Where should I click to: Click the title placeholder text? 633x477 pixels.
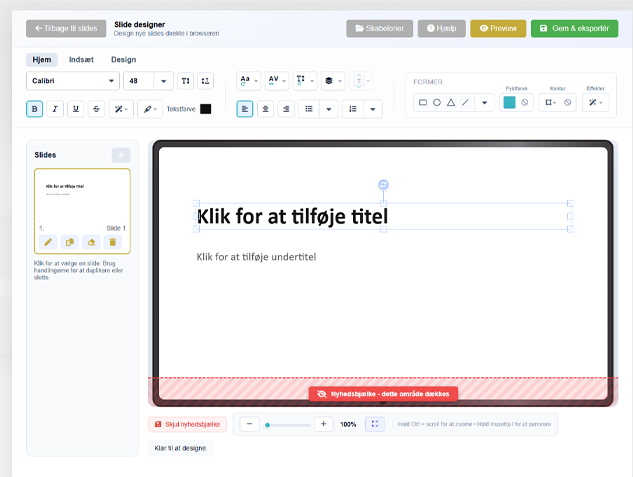coord(292,217)
